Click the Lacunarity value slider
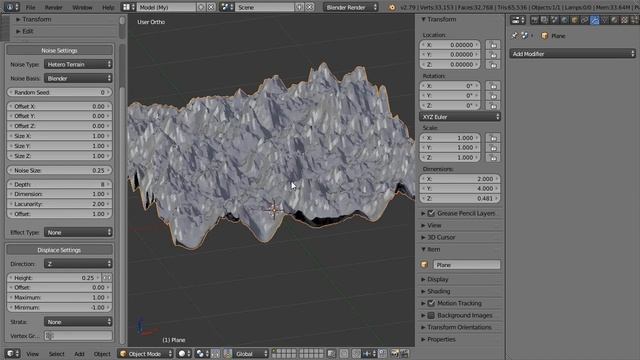 60,204
